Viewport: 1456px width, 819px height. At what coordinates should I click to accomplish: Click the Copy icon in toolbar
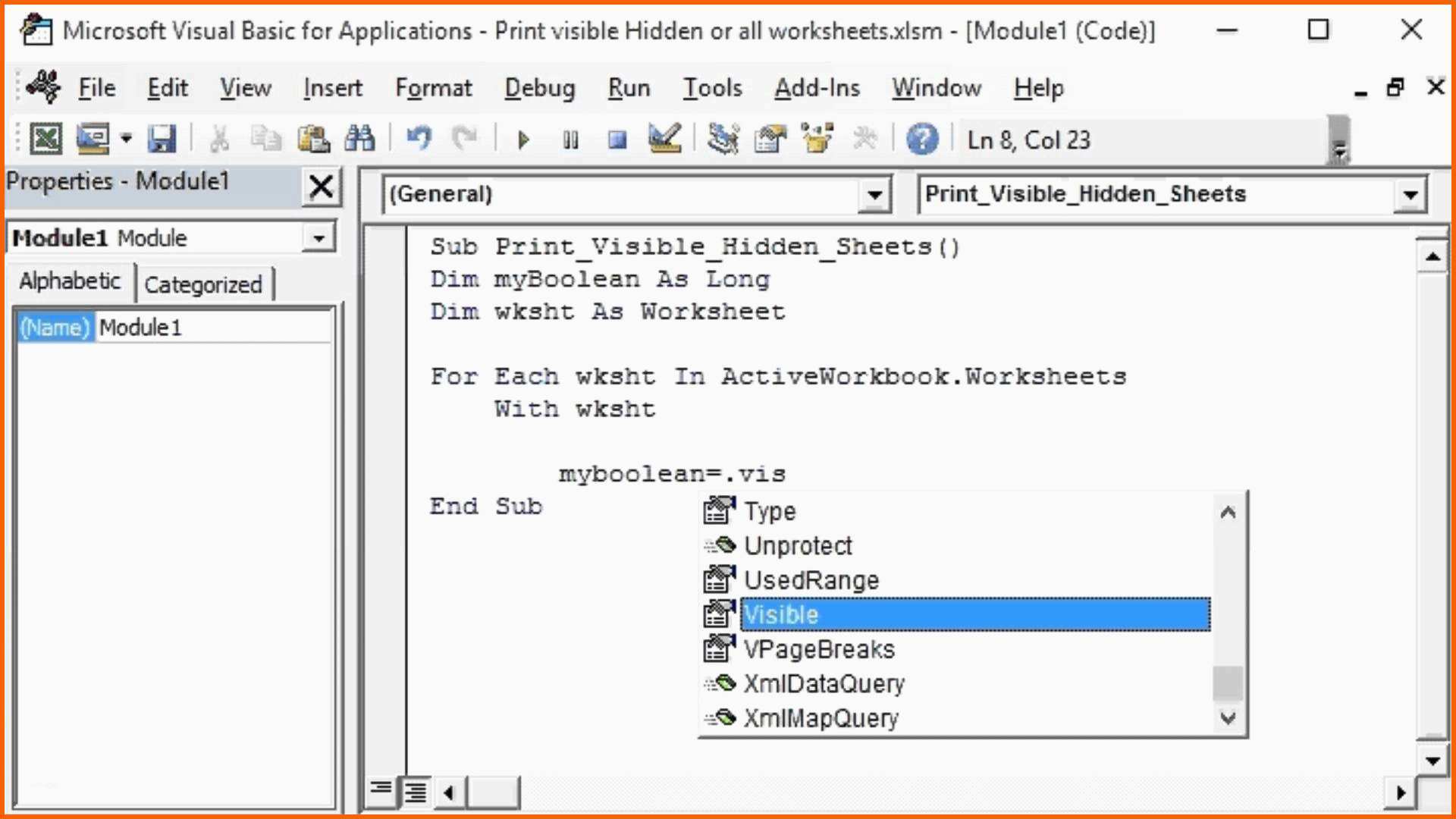(265, 139)
